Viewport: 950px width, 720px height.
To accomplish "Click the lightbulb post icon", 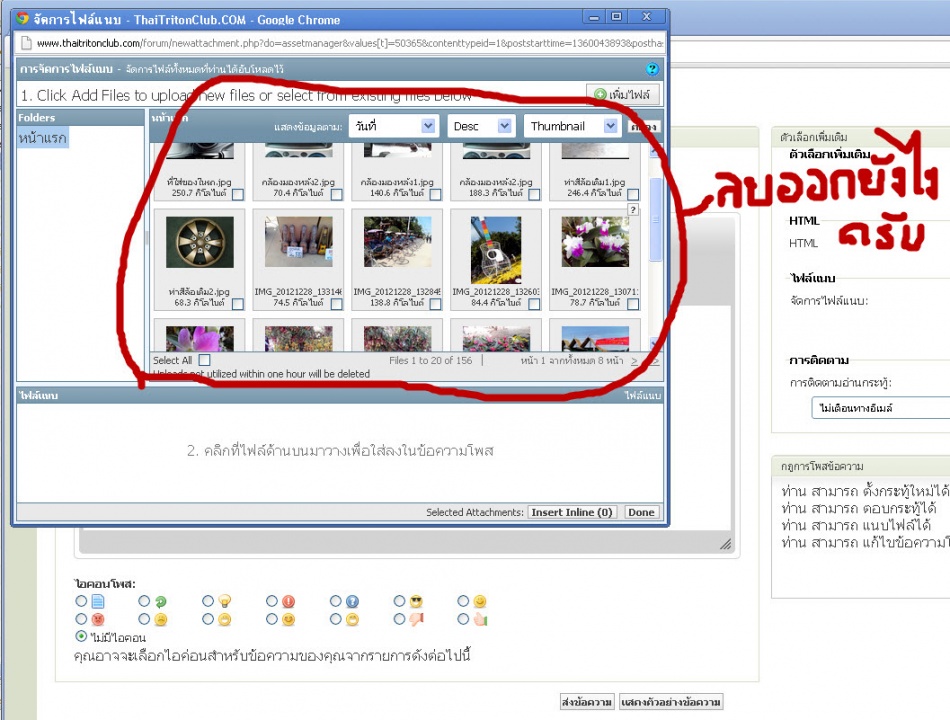I will [x=225, y=601].
